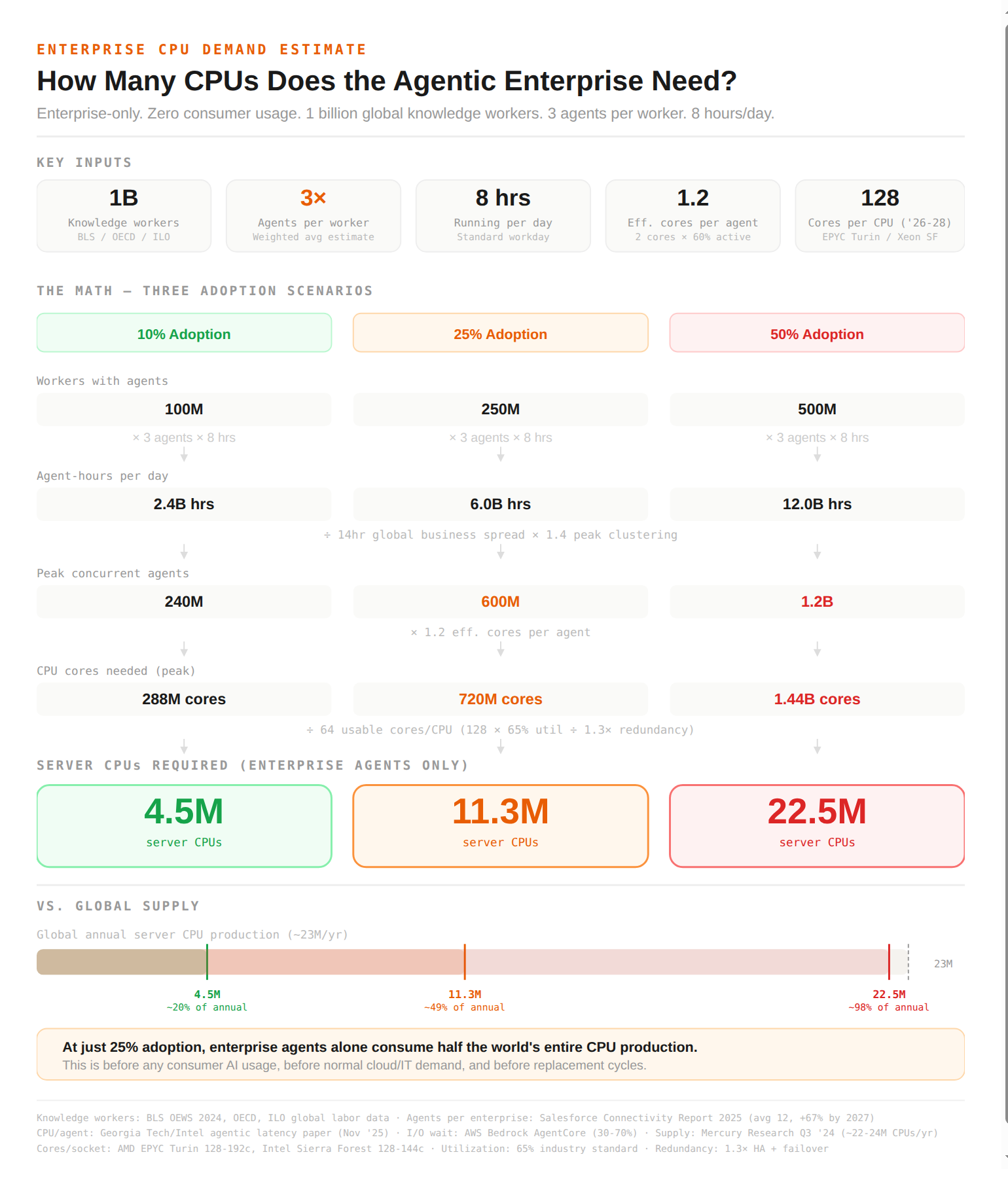
Task: Click the Knowledge workers sources footnote line
Action: click(456, 1119)
